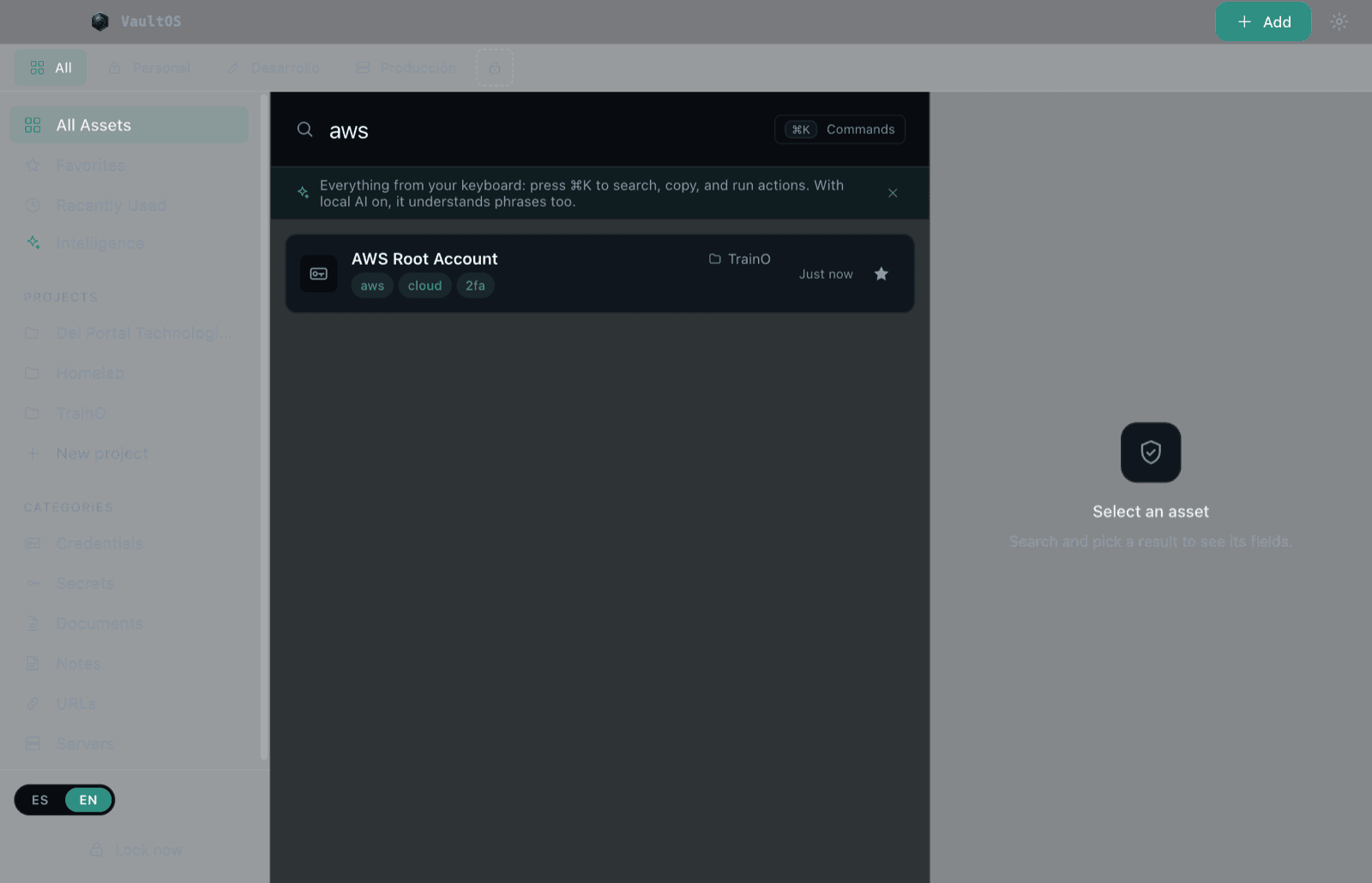Click the sidebar vertical scrollbar
The image size is (1372, 883).
[x=264, y=428]
